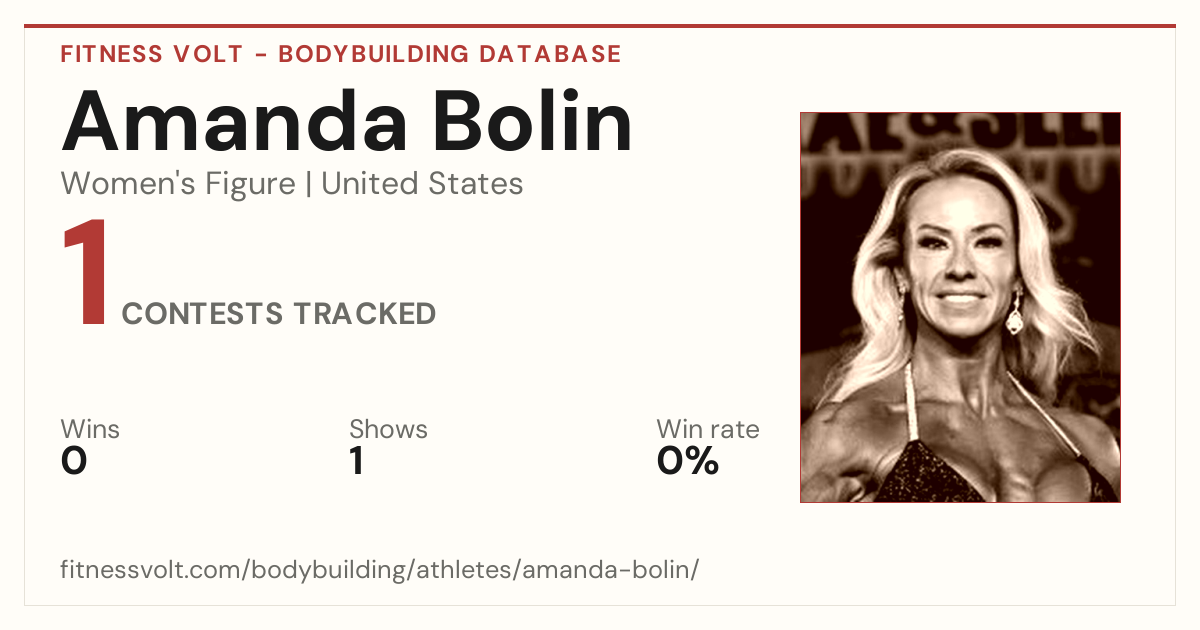Click the Fitness Volt header text
The image size is (1200, 630).
(x=152, y=54)
